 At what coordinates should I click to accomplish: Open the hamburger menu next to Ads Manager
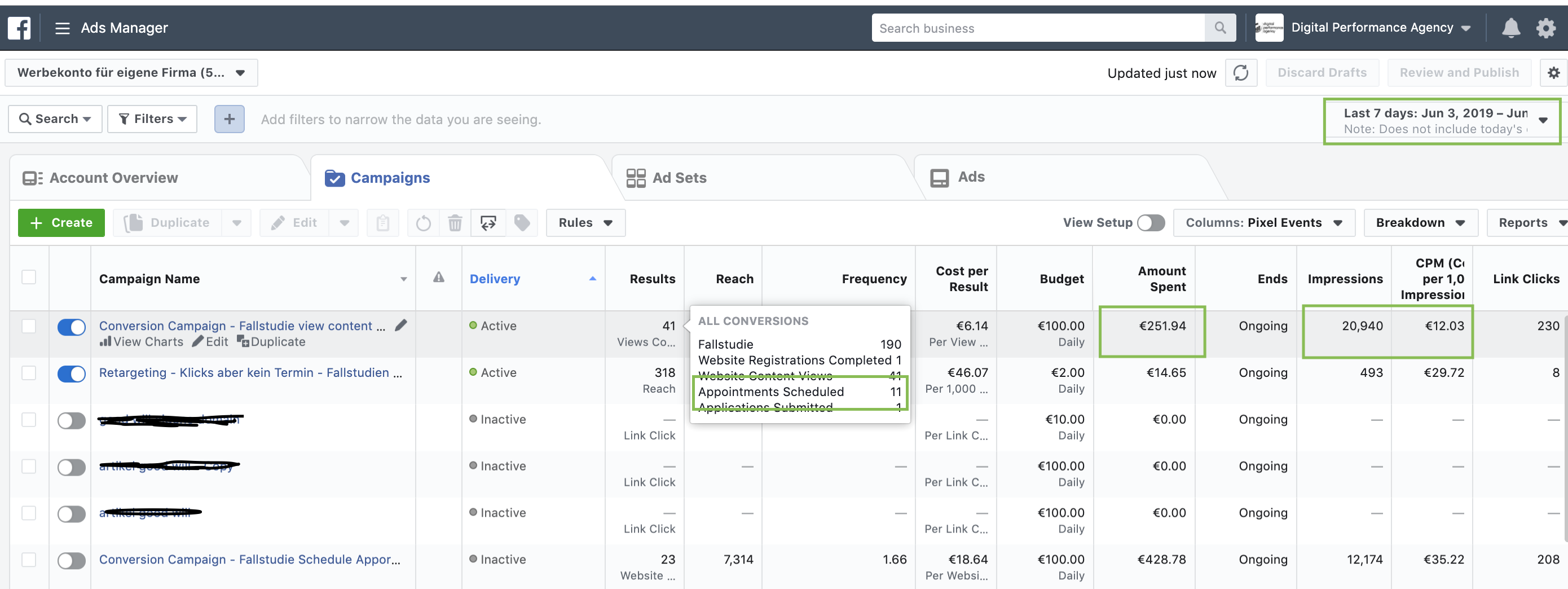pos(62,28)
